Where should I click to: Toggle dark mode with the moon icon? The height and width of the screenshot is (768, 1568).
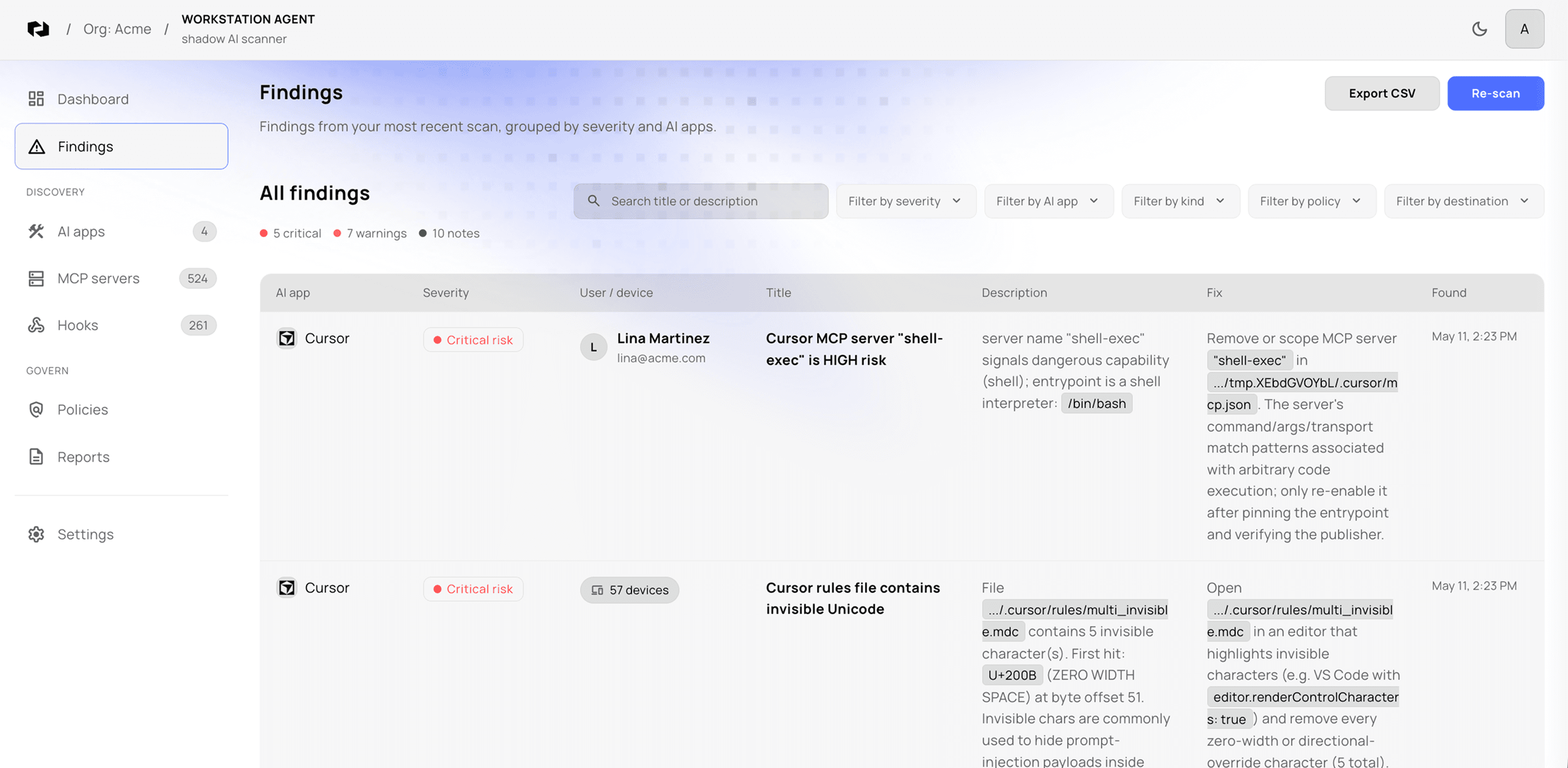1479,29
